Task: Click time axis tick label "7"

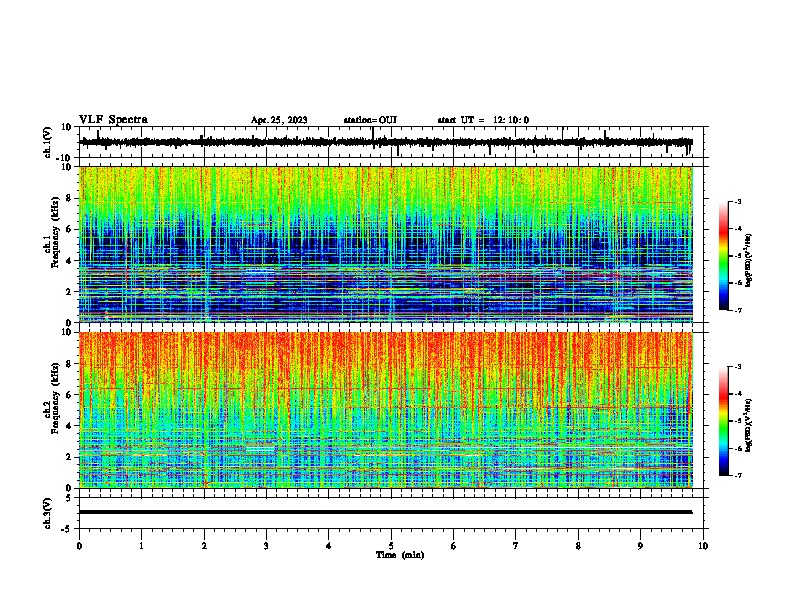Action: tap(516, 546)
